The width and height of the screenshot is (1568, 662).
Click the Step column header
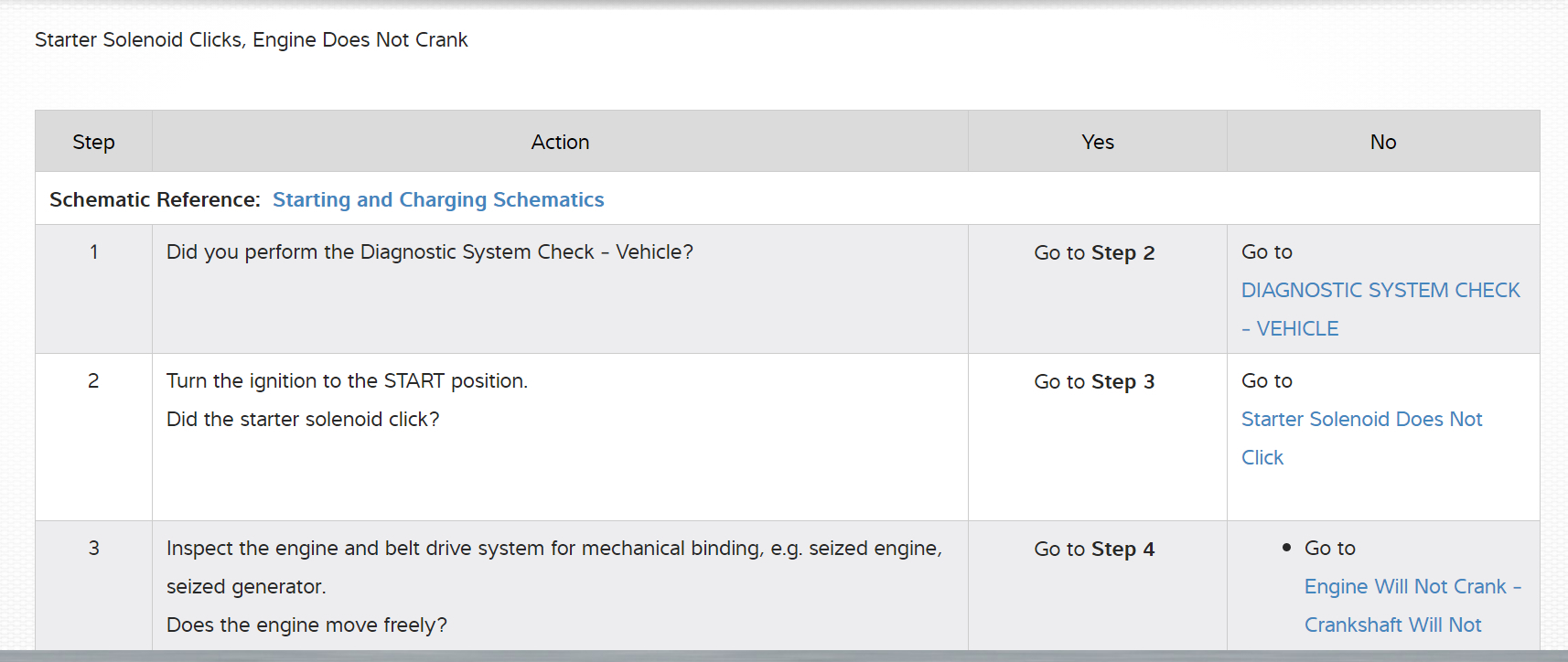(x=93, y=143)
